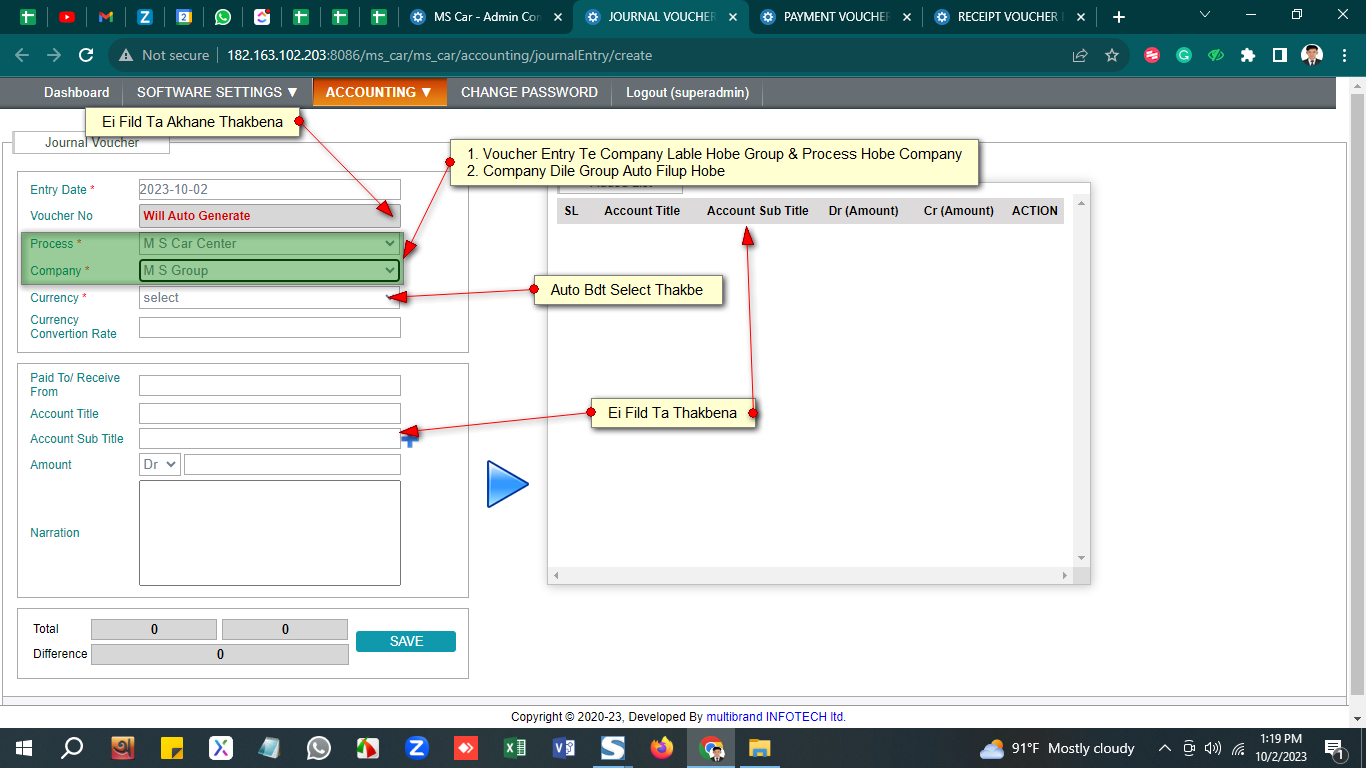The height and width of the screenshot is (768, 1366).
Task: Click the Account Title input field
Action: click(269, 413)
